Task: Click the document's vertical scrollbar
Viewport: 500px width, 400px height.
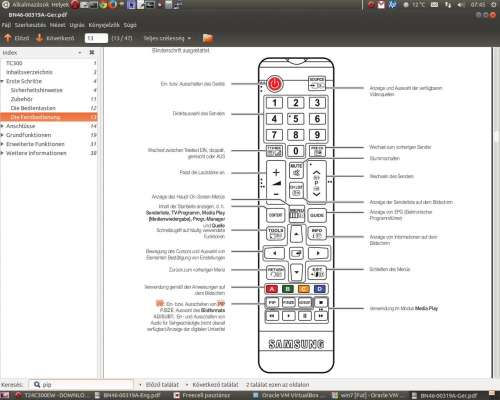Action: tap(496, 213)
